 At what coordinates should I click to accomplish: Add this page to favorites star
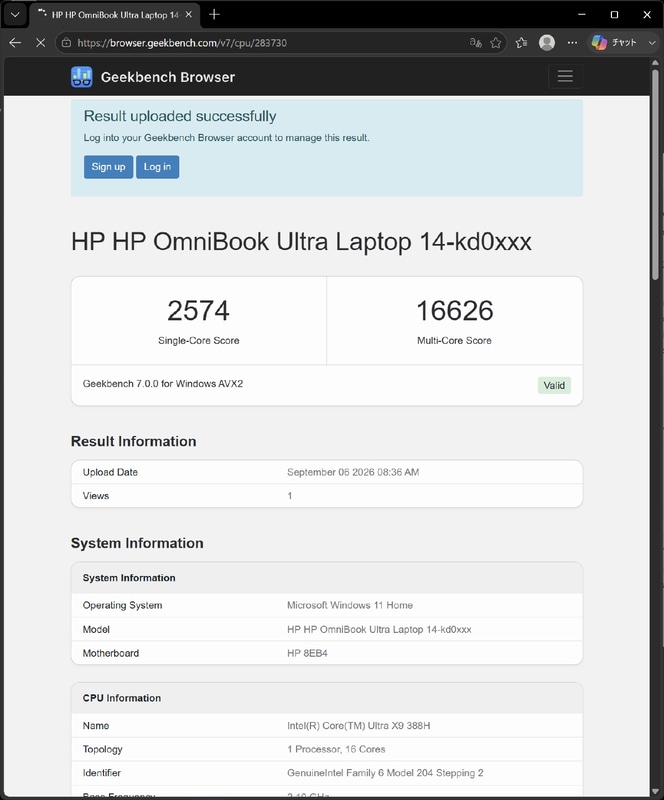(496, 43)
